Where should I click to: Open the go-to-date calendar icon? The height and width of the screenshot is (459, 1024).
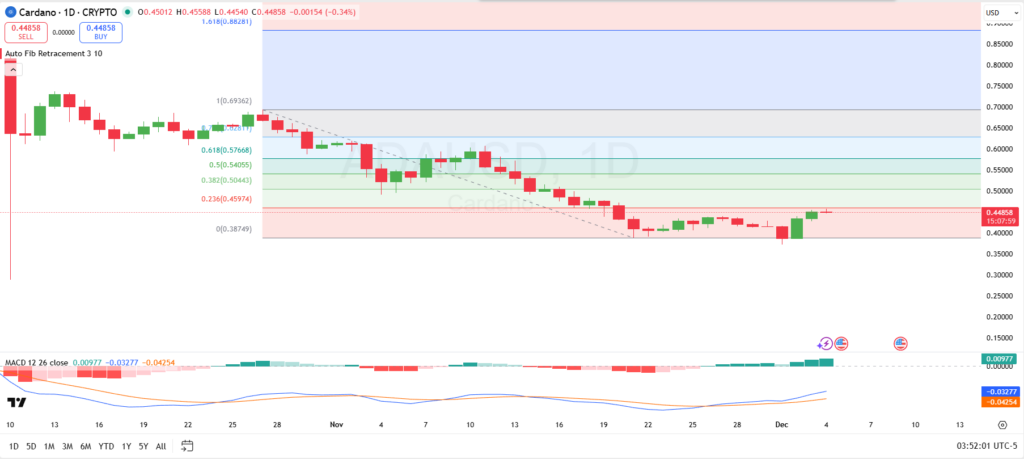(187, 446)
